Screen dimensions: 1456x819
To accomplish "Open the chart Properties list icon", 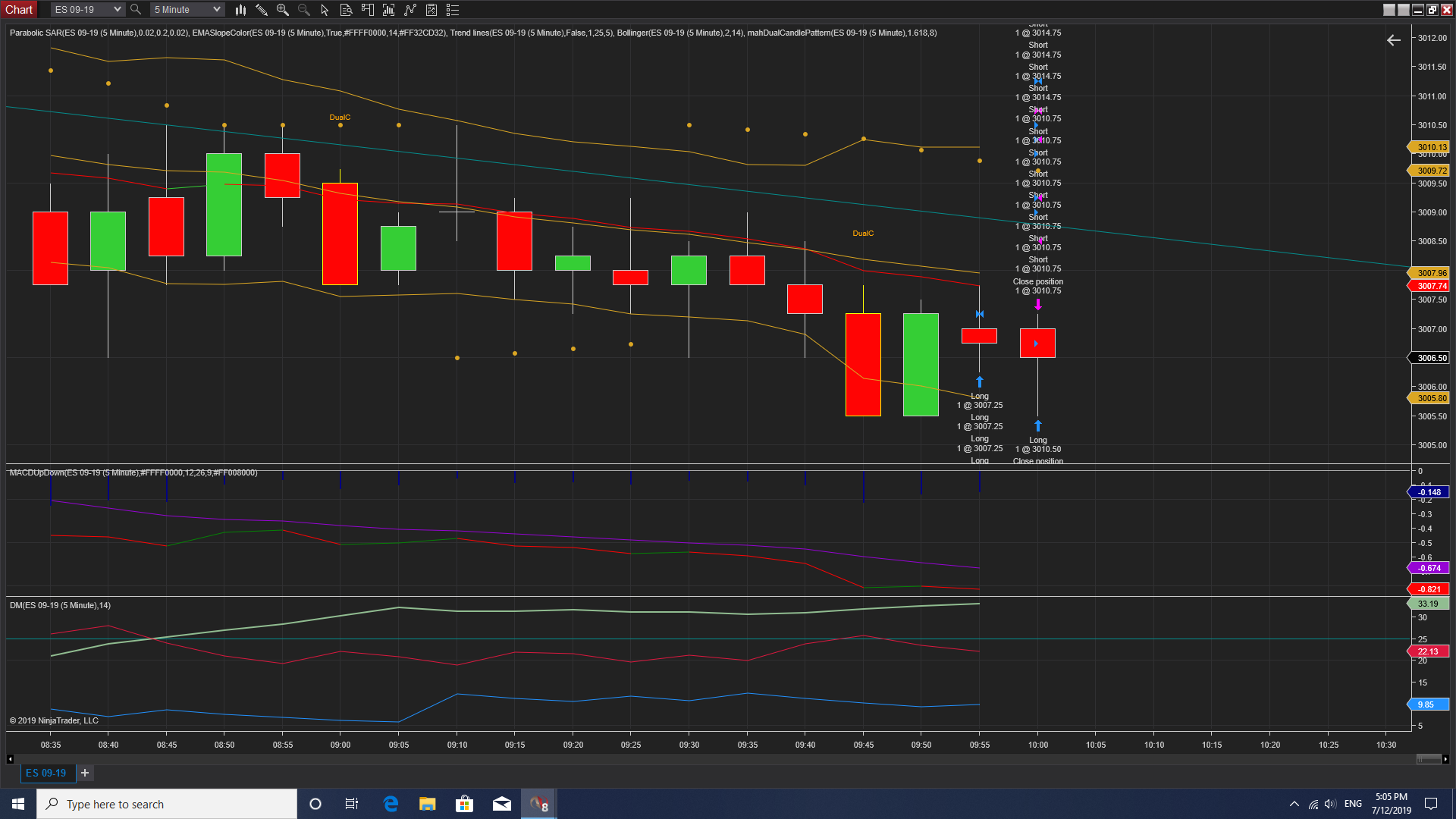I will pyautogui.click(x=453, y=10).
